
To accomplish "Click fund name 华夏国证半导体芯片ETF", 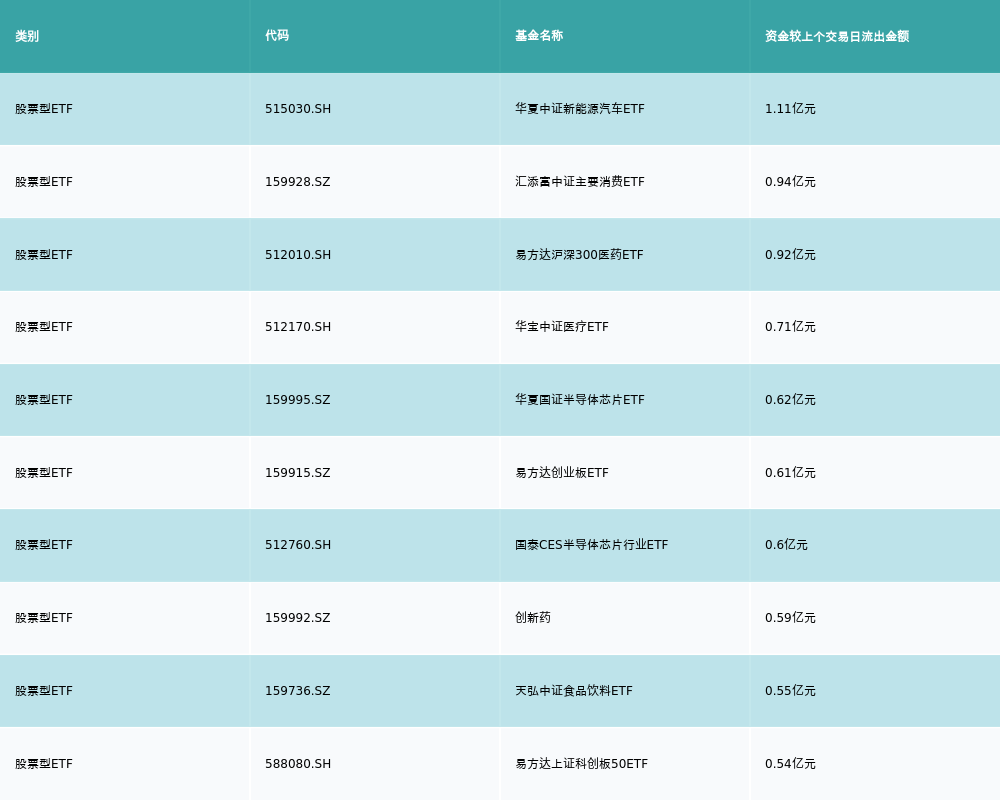I will [x=580, y=400].
